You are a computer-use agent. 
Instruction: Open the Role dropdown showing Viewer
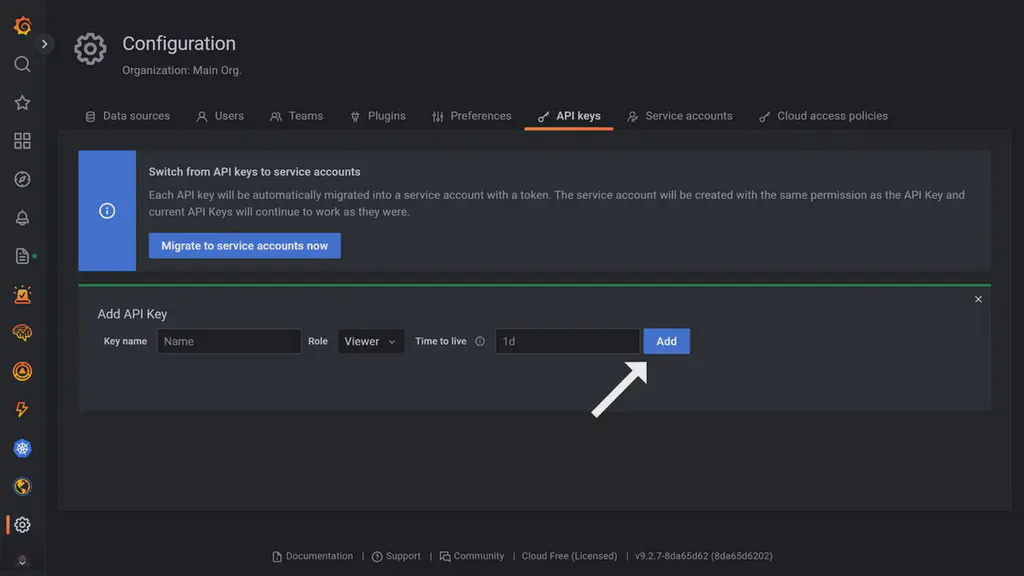click(371, 341)
